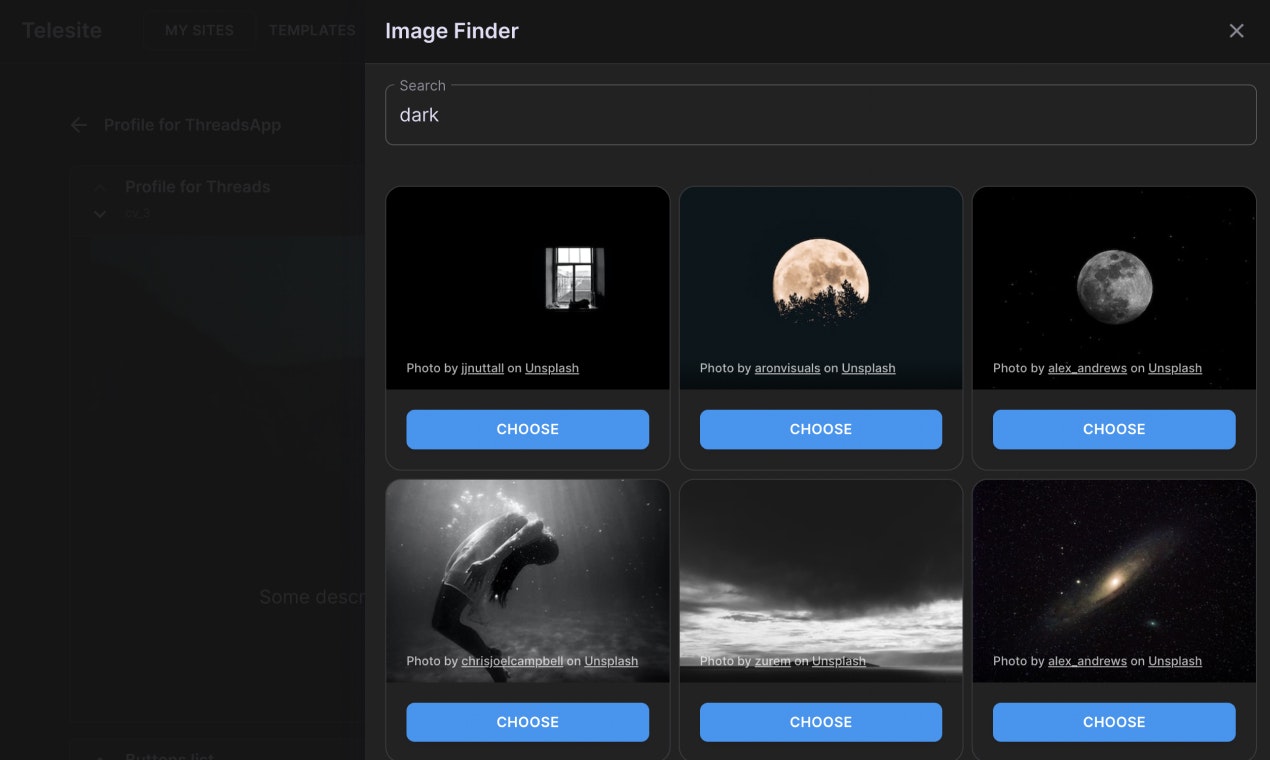The image size is (1270, 760).
Task: Select the 'Profile for Threads' block title
Action: [197, 187]
